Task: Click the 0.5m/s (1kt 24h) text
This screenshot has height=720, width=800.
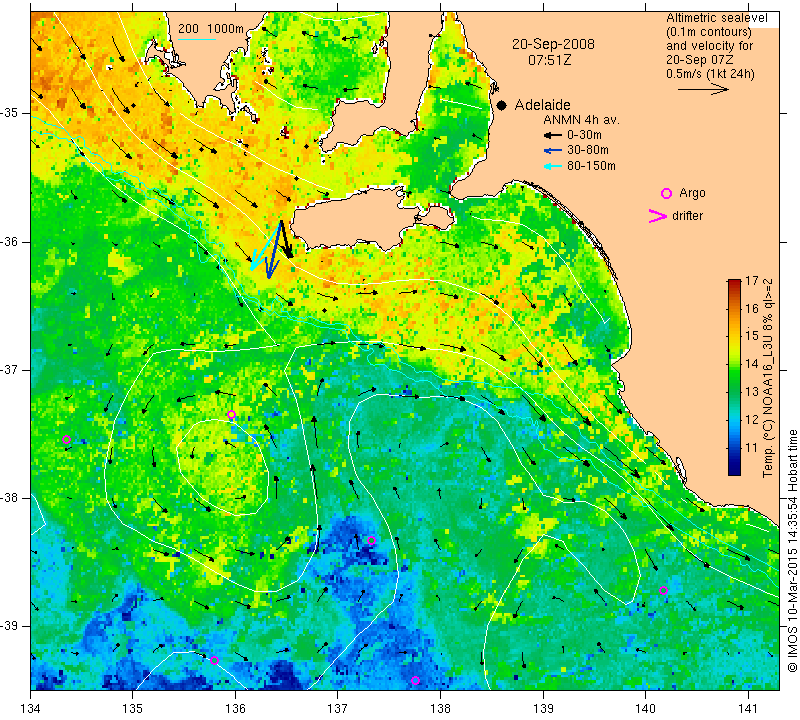Action: click(710, 73)
